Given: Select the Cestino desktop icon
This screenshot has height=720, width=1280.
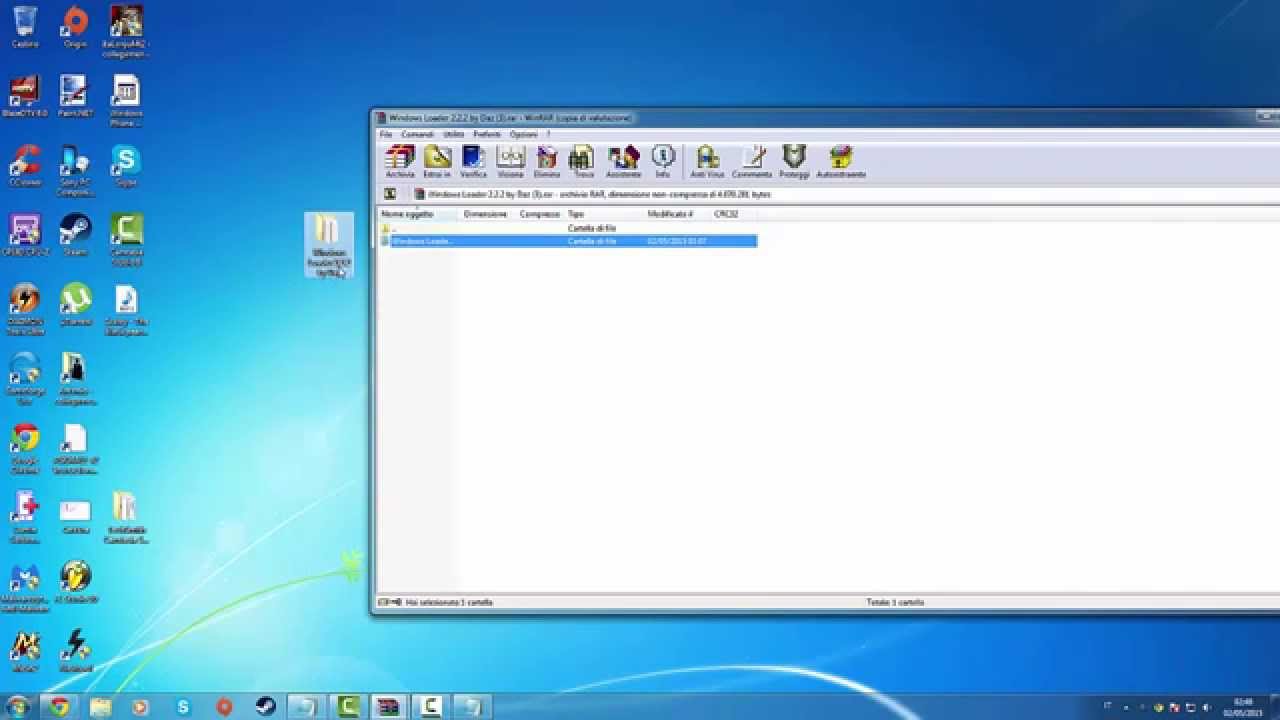Looking at the screenshot, I should (25, 27).
